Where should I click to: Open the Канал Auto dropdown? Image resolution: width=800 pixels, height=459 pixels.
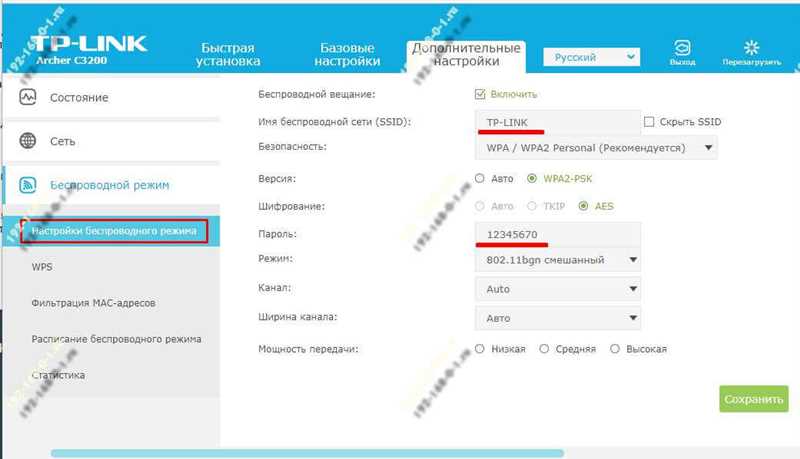558,289
